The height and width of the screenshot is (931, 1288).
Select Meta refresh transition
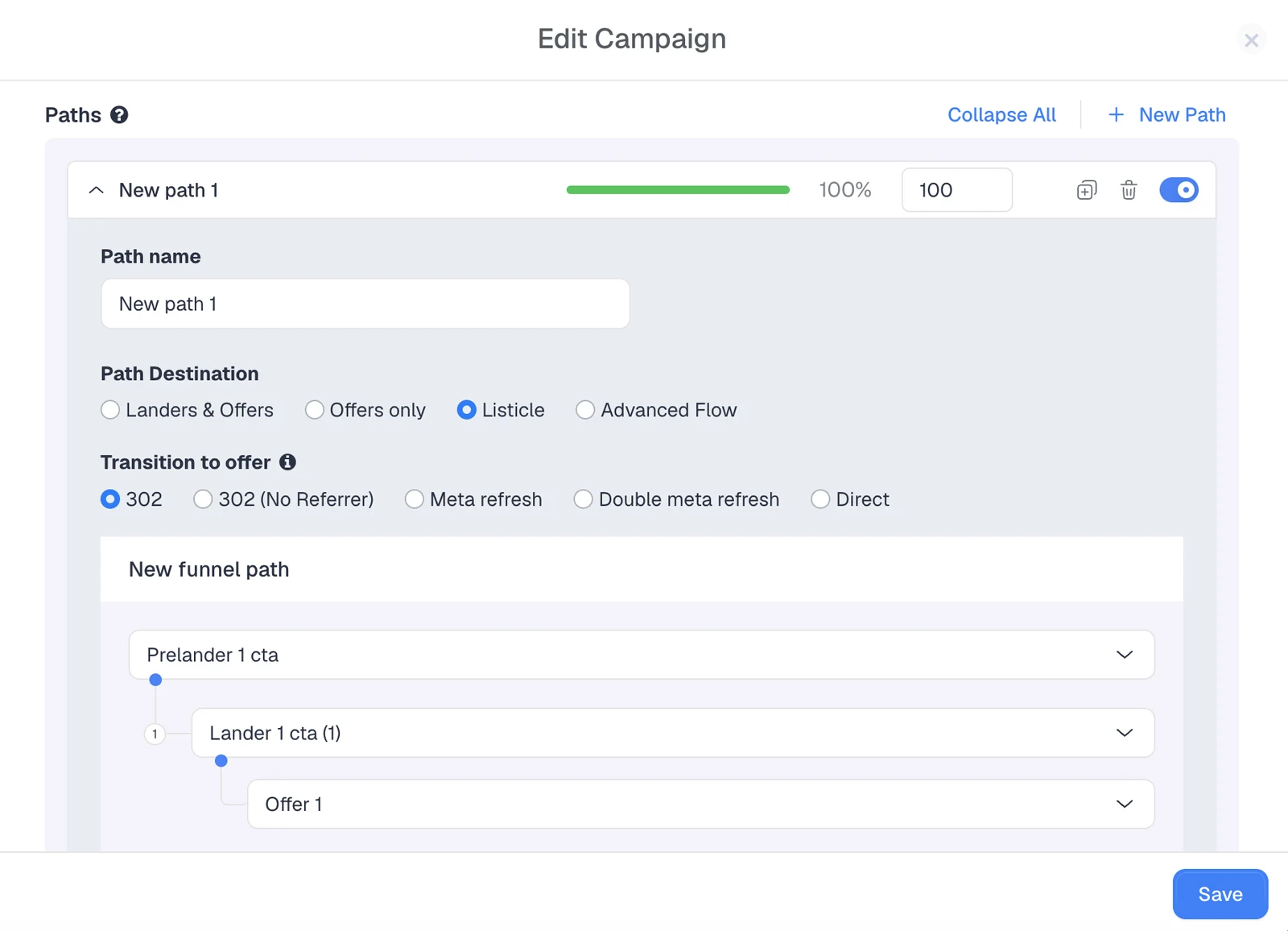[x=414, y=499]
